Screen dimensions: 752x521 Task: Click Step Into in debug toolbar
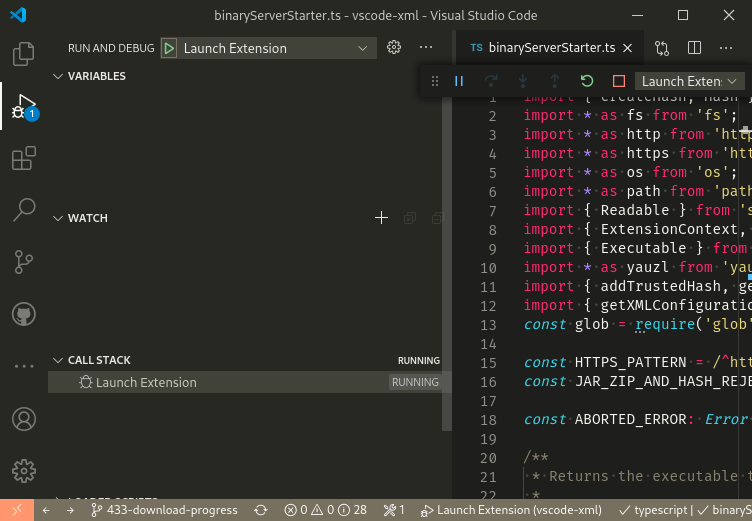coord(523,81)
